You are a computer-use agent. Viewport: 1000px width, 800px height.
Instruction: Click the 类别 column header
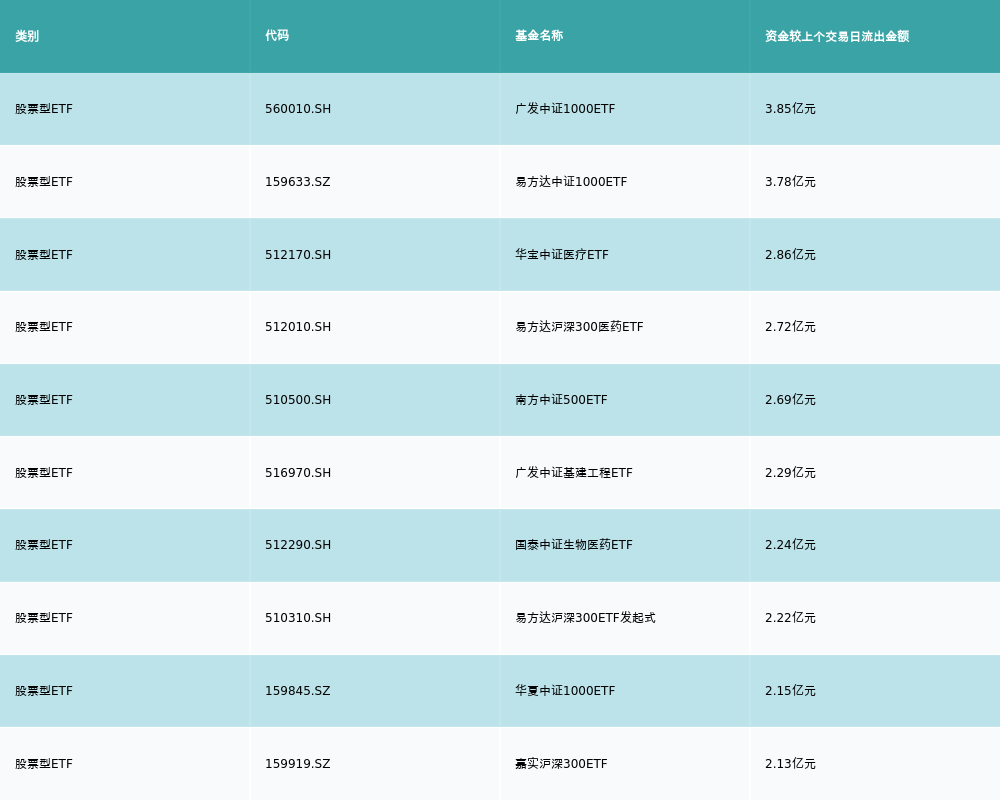[27, 36]
